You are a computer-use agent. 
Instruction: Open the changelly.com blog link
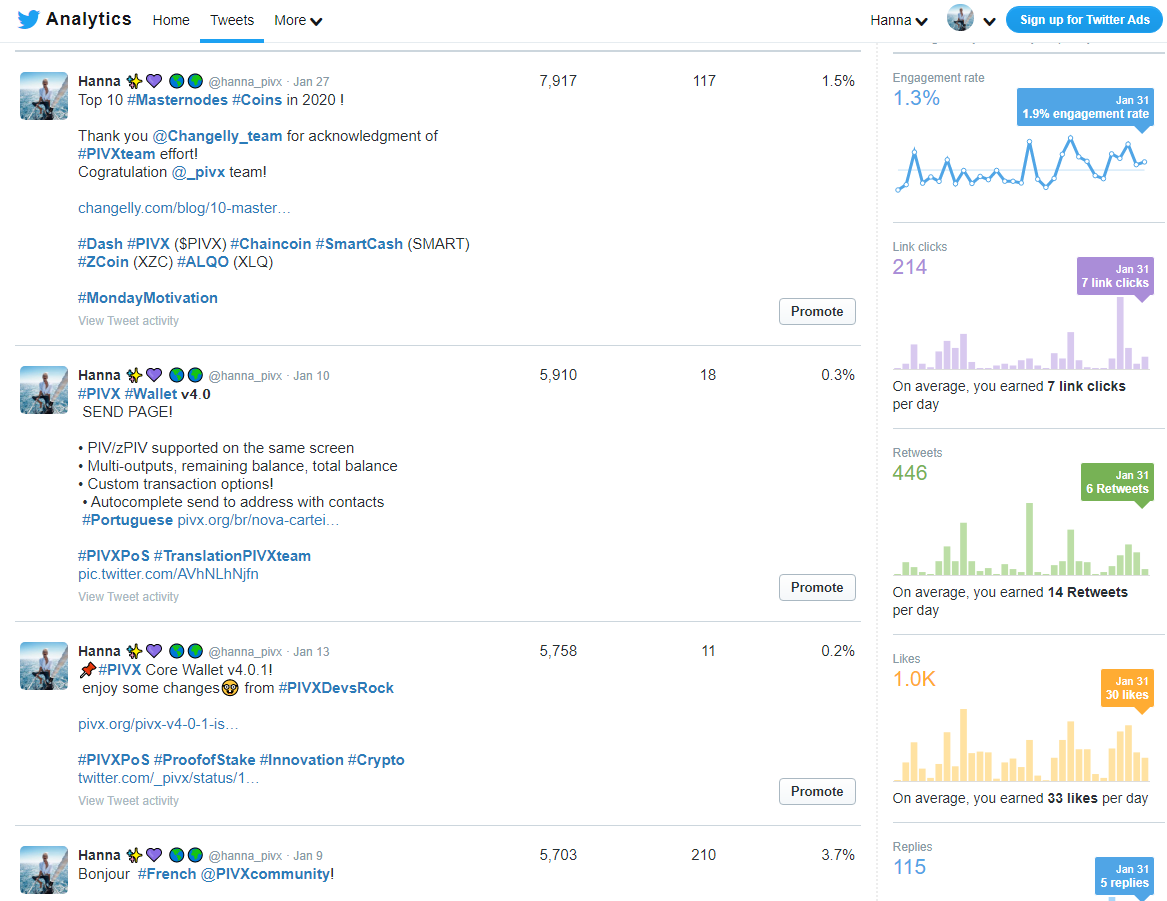pyautogui.click(x=185, y=208)
